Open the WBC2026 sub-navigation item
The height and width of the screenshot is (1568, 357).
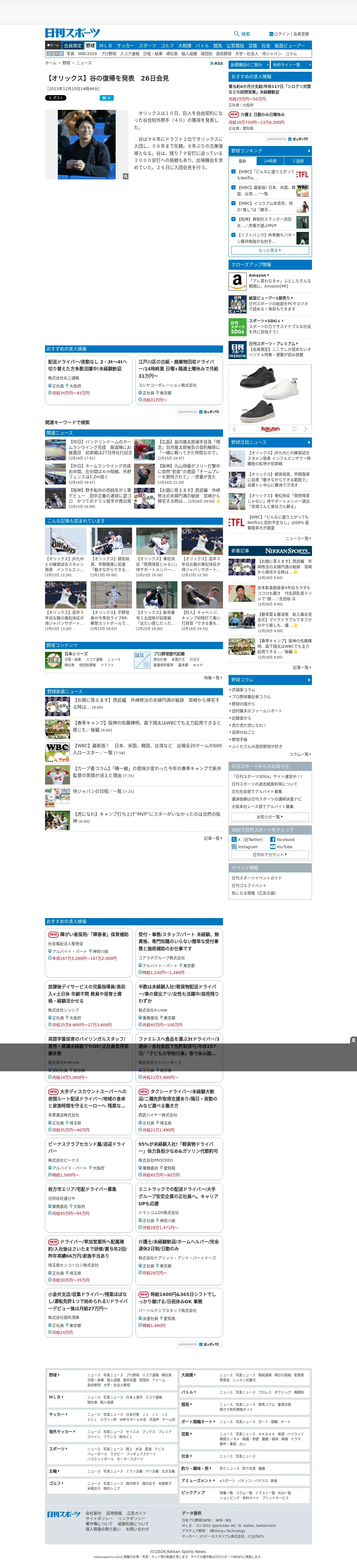tap(87, 54)
